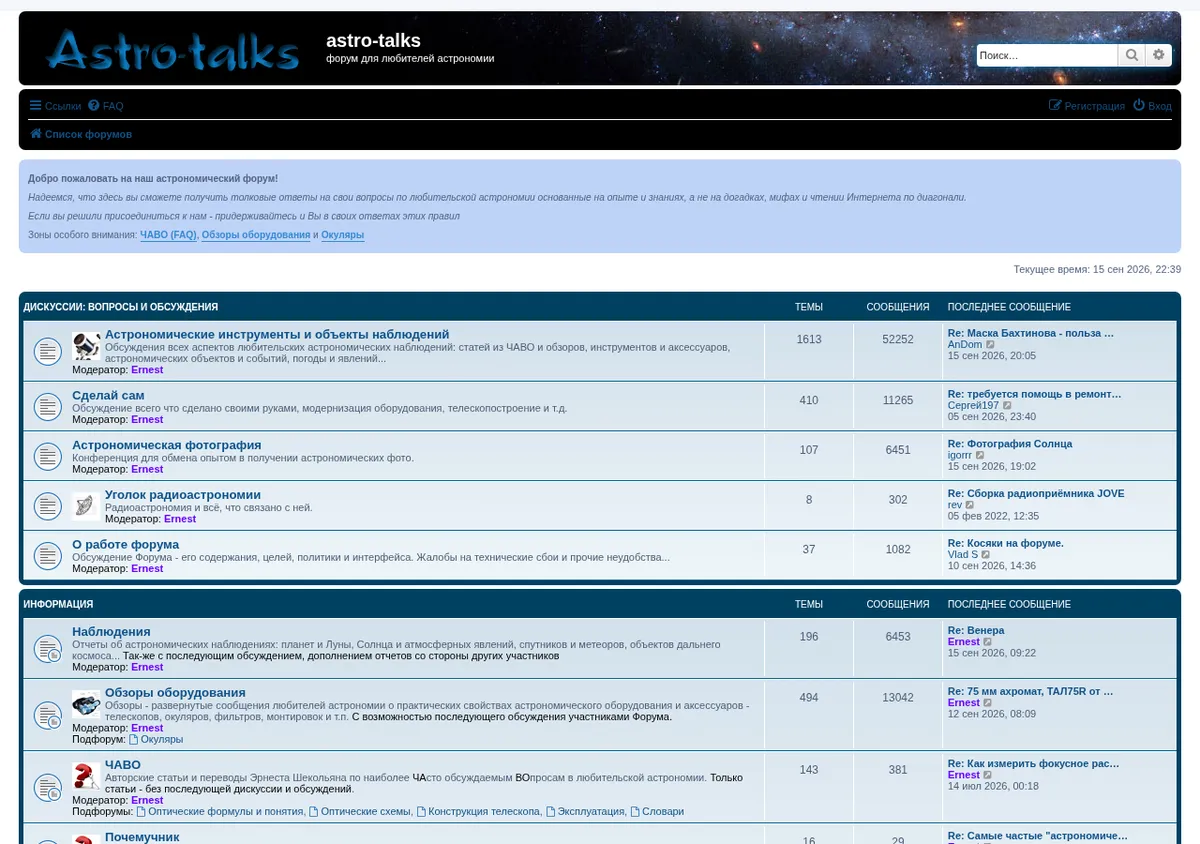The height and width of the screenshot is (844, 1200).
Task: Open the Регистрация link
Action: coord(1087,106)
